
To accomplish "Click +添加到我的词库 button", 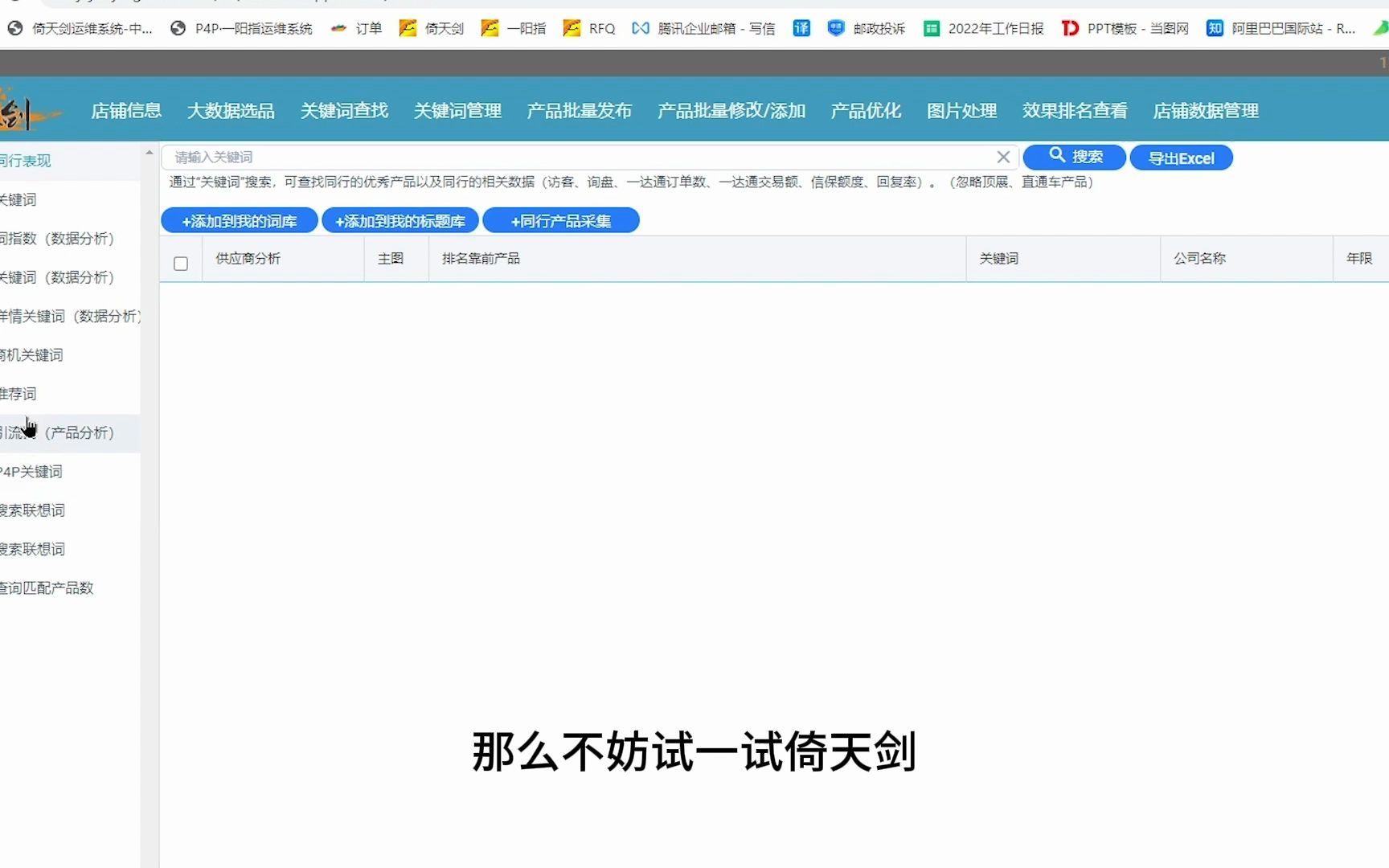I will [x=240, y=220].
